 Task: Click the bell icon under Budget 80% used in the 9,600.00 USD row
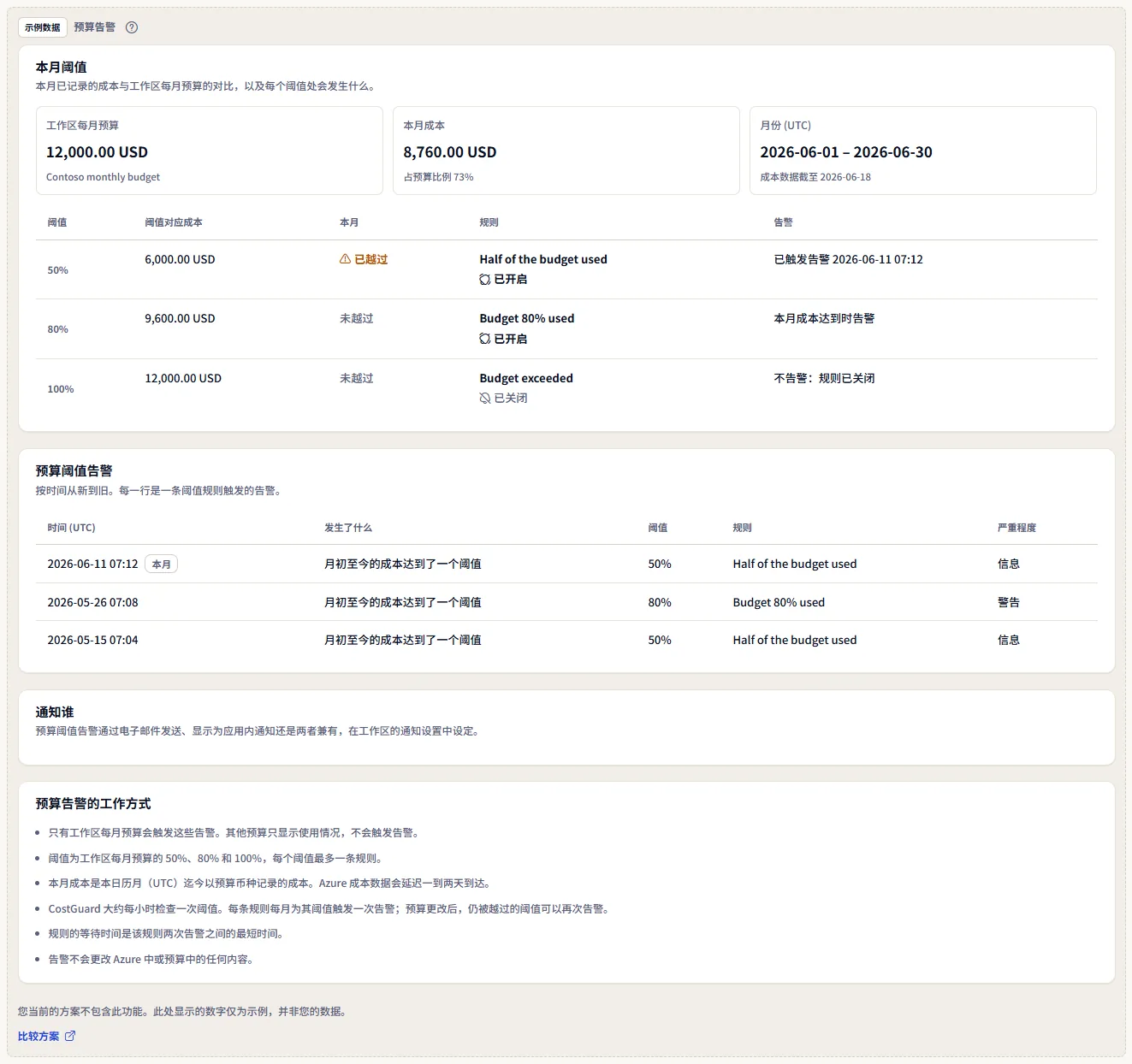click(485, 339)
